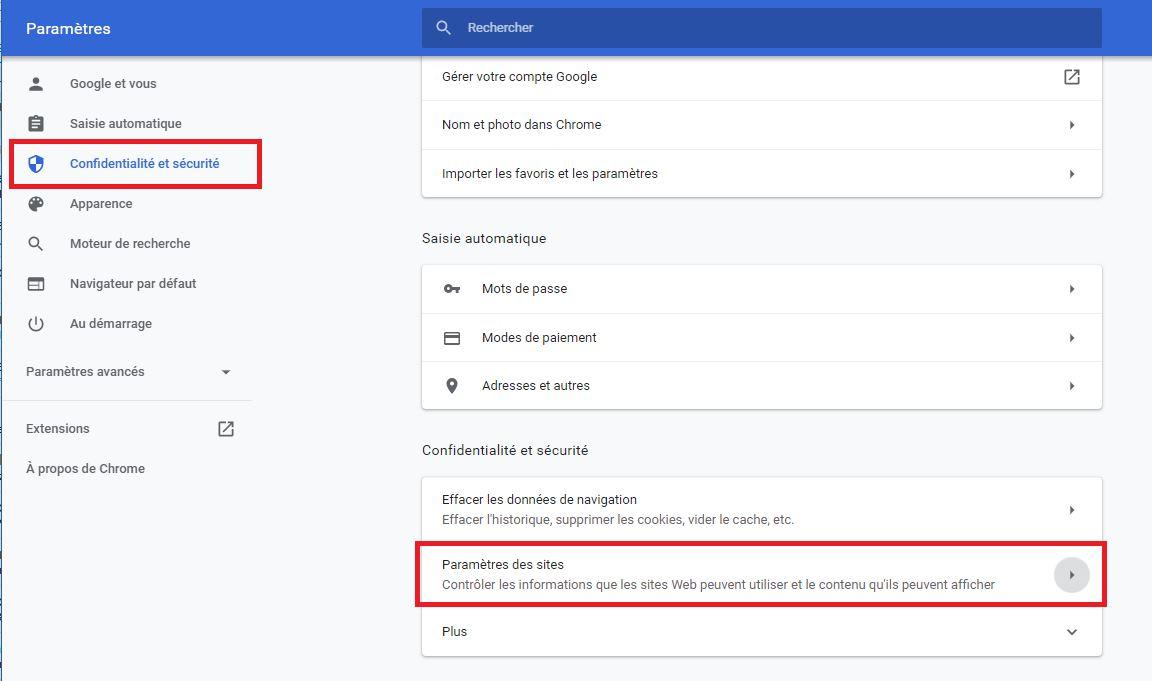
Task: Click the search magnifier icon in the Rechercher bar
Action: tap(444, 28)
